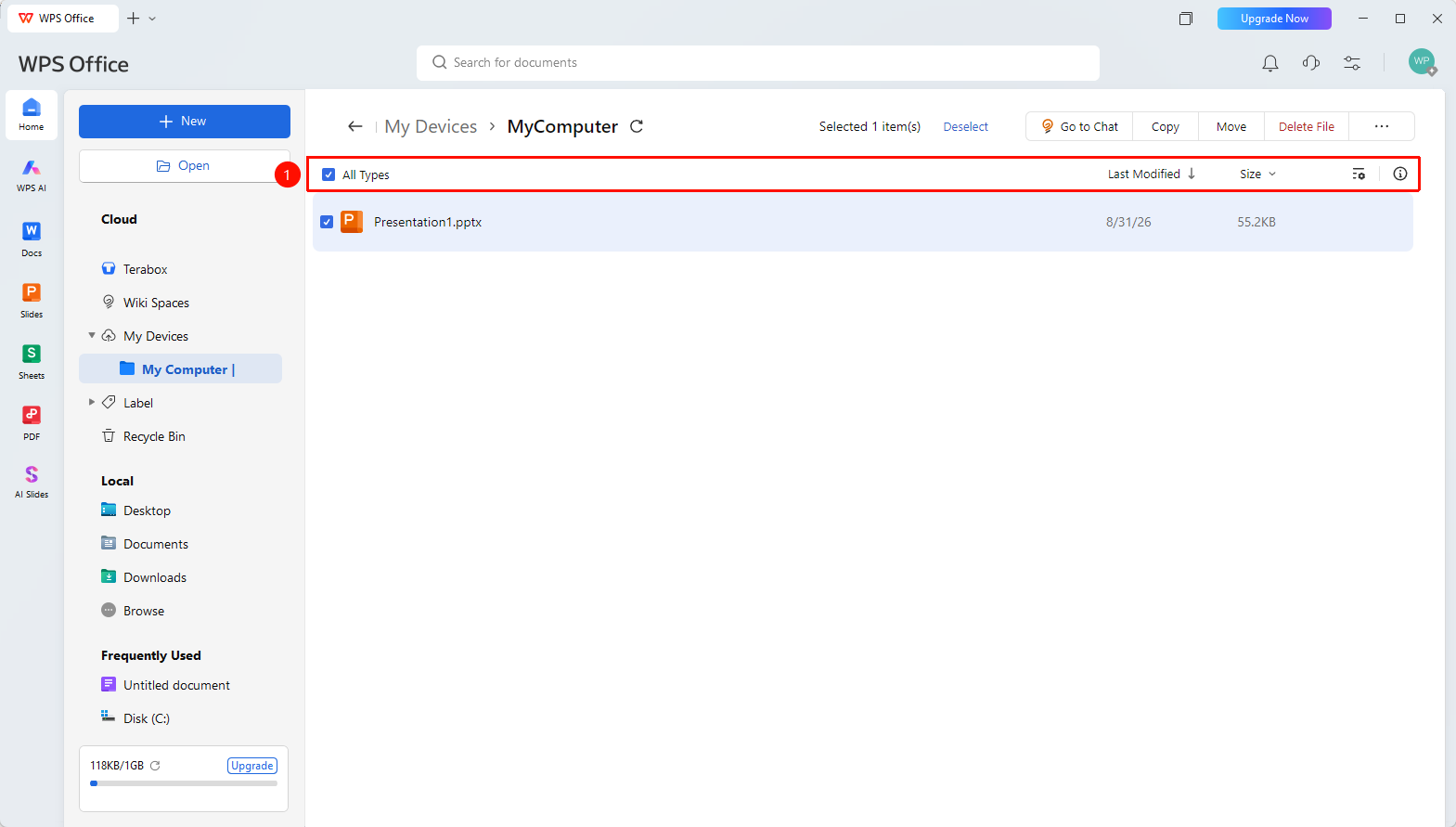This screenshot has width=1456, height=827.
Task: Open the Docs app icon
Action: pos(32,239)
